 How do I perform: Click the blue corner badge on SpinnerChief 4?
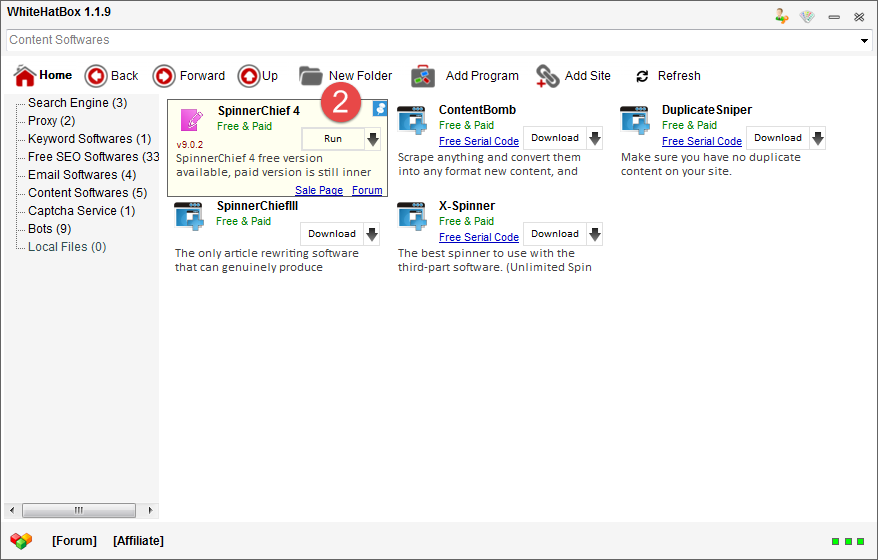point(380,108)
